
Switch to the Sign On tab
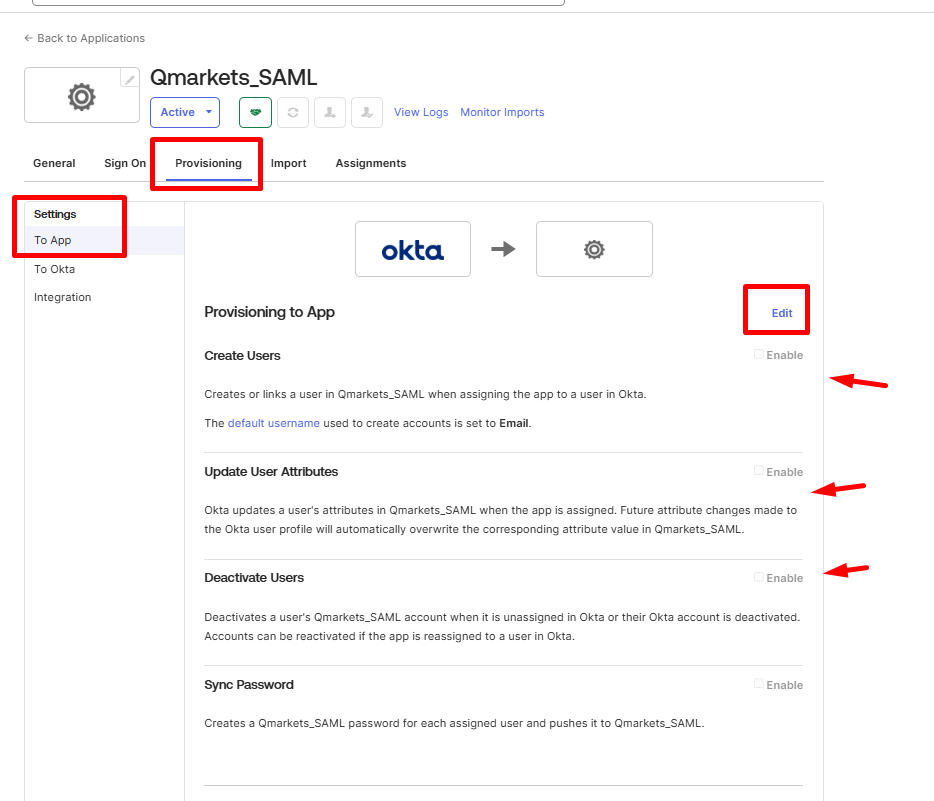[125, 163]
